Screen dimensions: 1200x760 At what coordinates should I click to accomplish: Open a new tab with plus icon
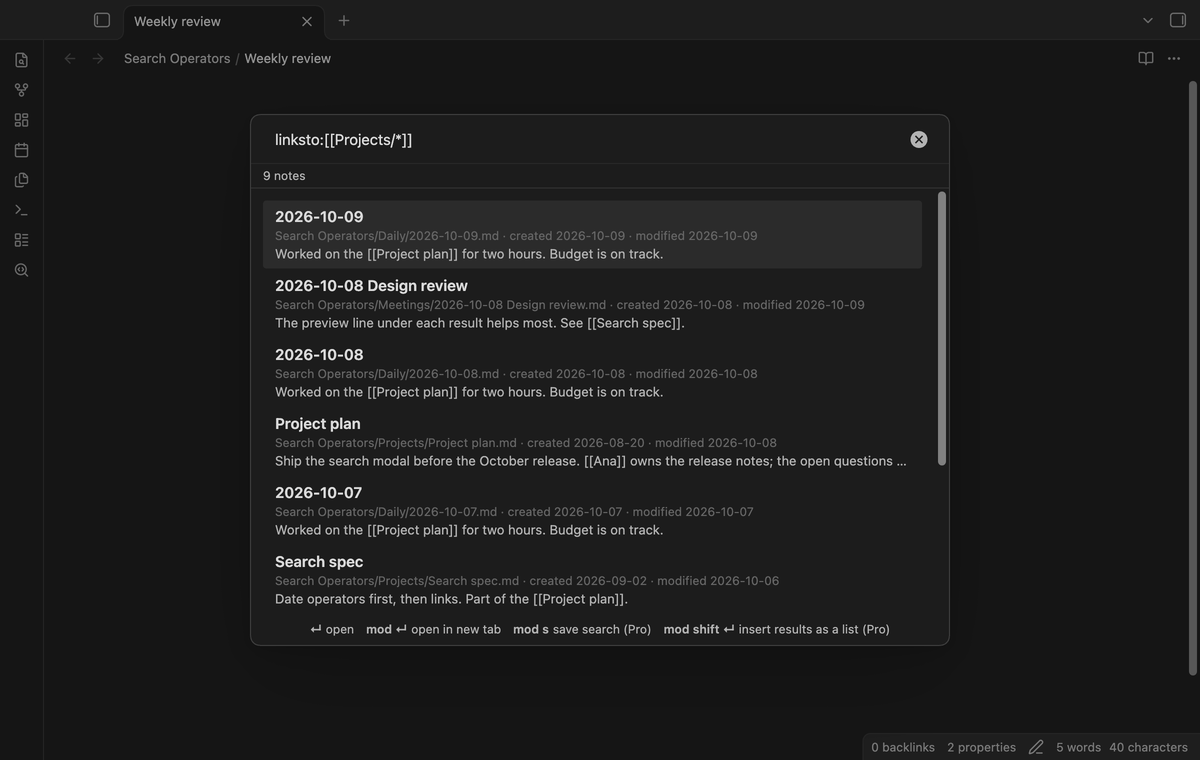(344, 20)
